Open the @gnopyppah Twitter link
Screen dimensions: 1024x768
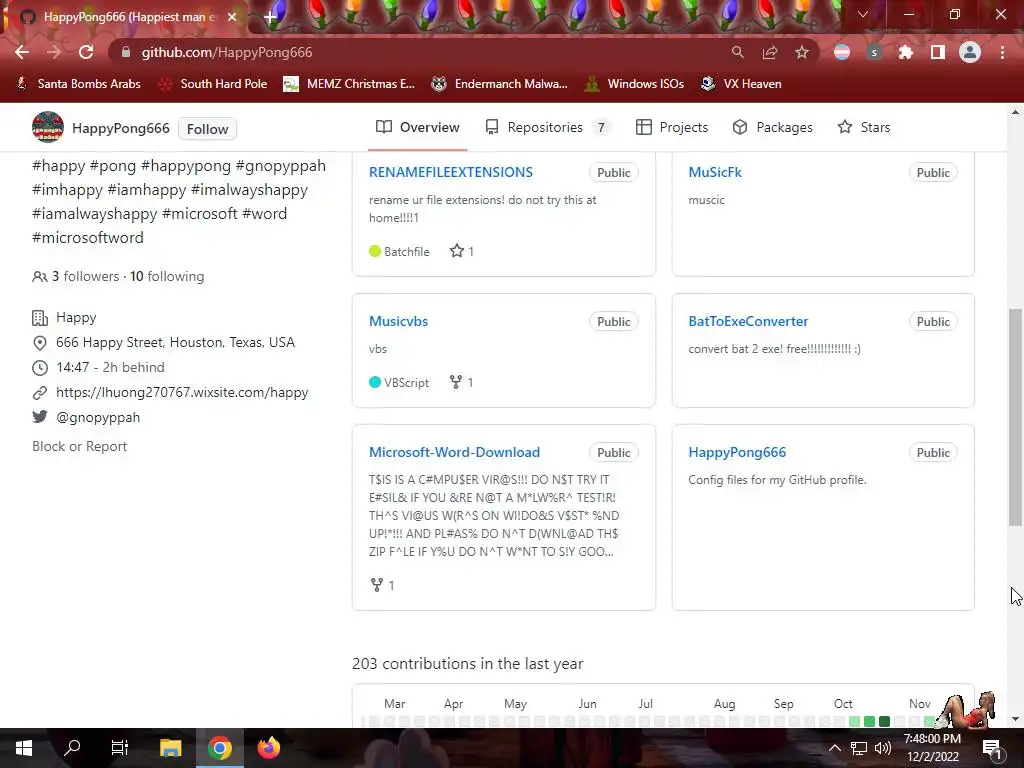point(98,417)
